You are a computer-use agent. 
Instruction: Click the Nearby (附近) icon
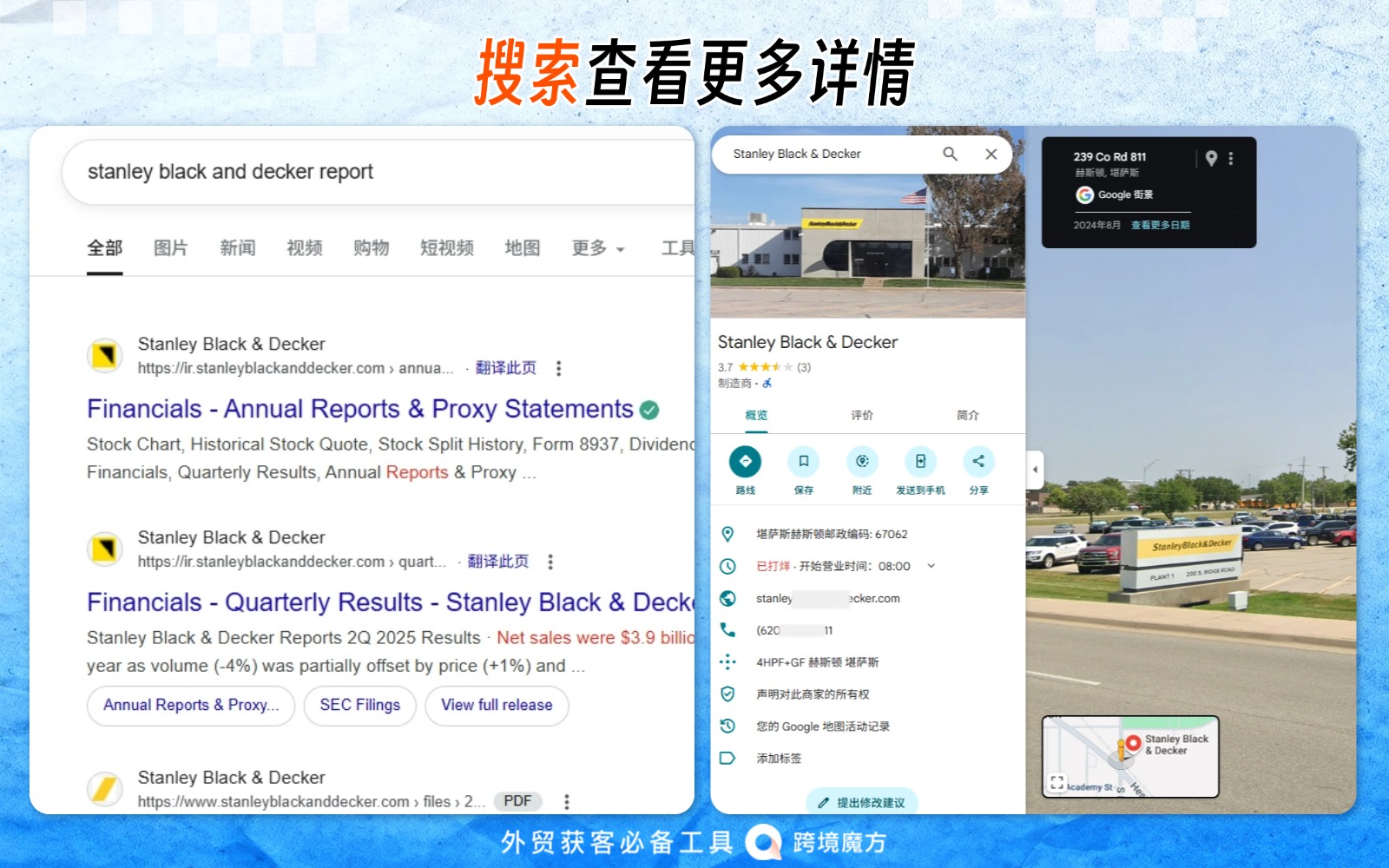coord(861,462)
